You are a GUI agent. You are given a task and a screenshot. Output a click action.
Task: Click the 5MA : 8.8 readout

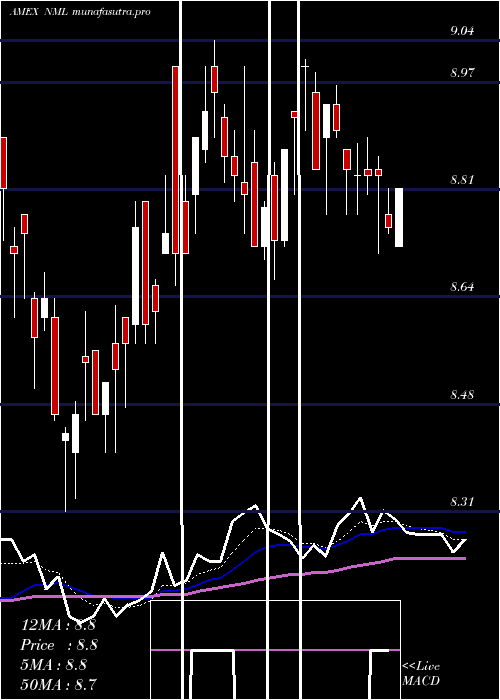click(x=54, y=665)
